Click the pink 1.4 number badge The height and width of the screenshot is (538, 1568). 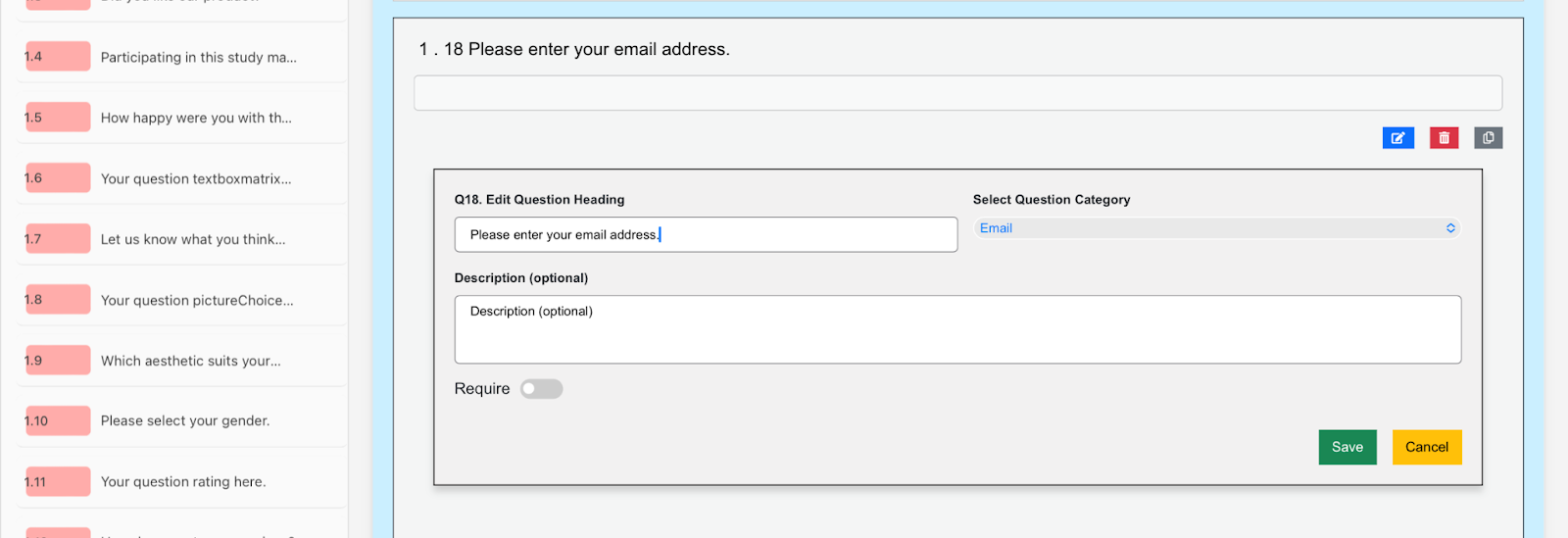pyautogui.click(x=57, y=57)
